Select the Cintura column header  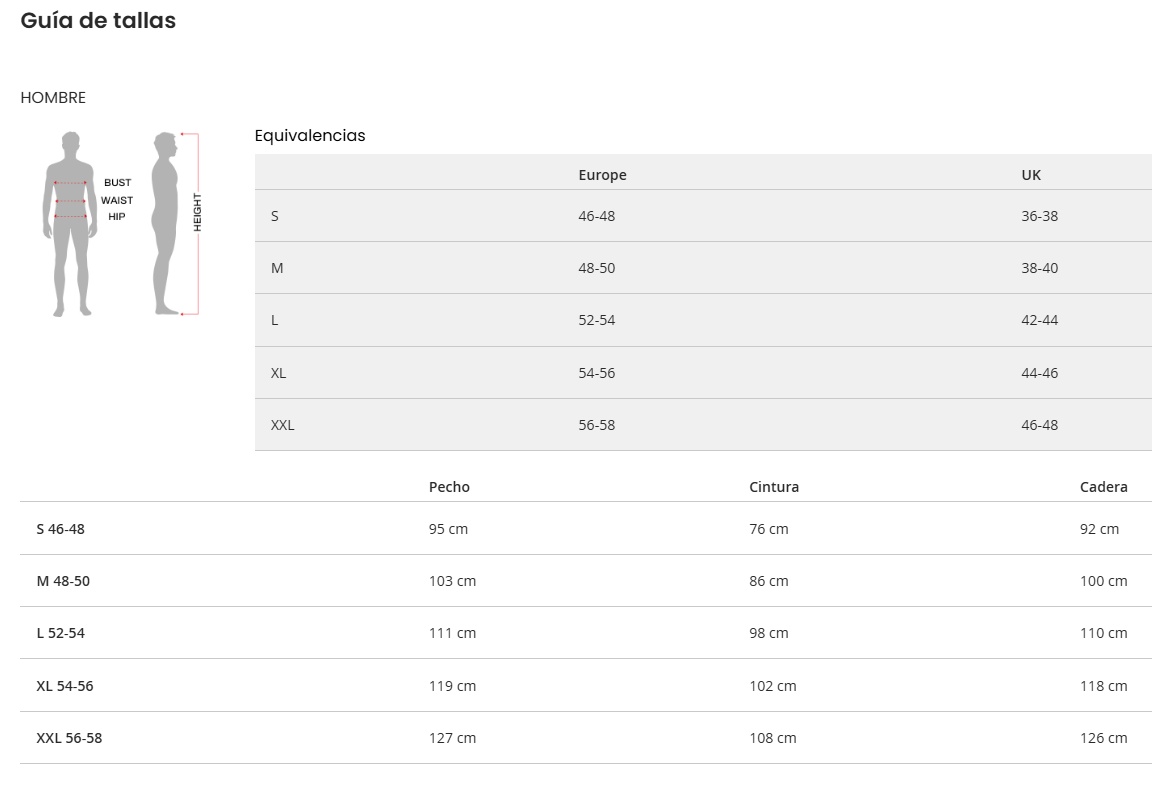774,487
